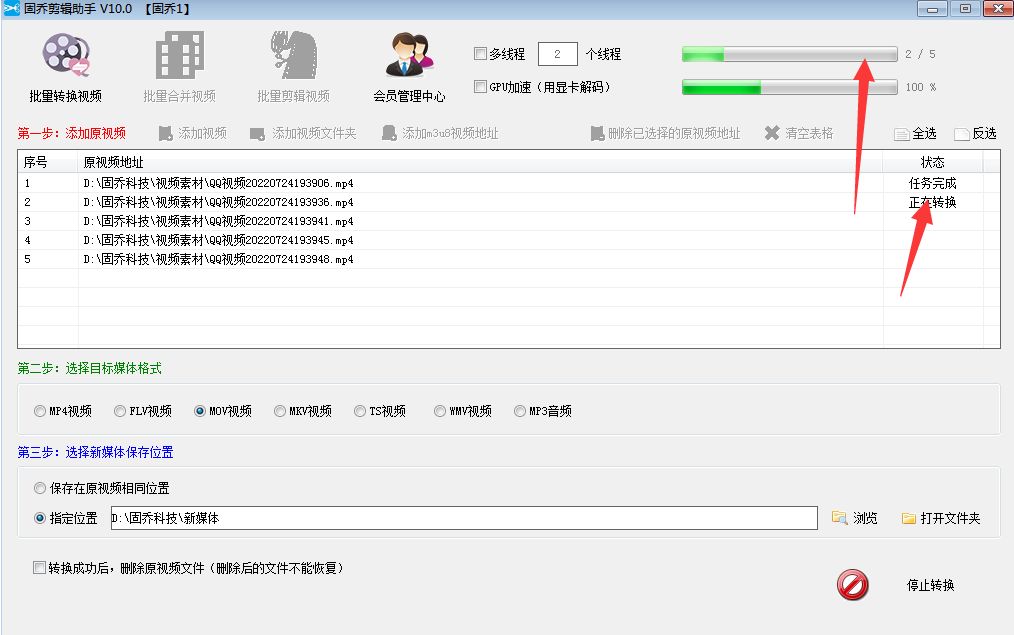
Task: Select the FLV视频 format radio
Action: [120, 411]
